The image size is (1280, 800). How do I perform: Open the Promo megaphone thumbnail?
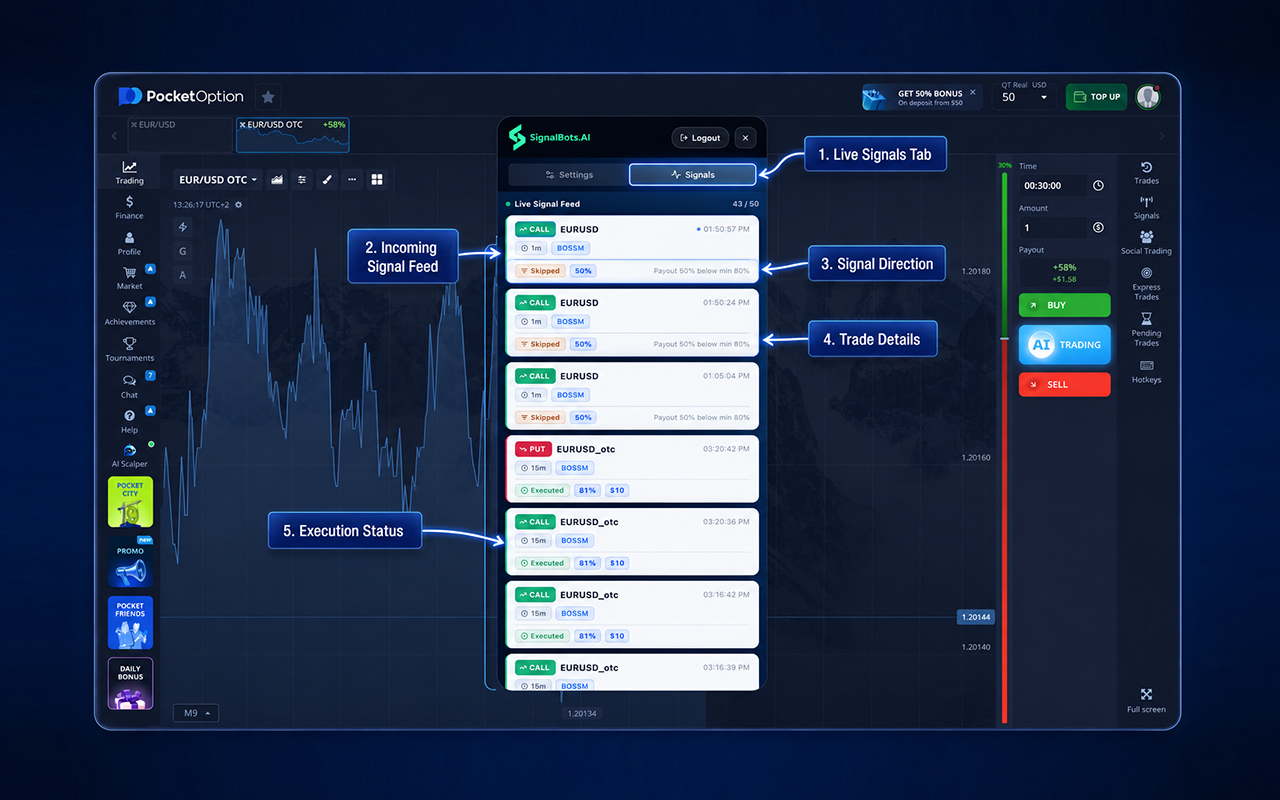point(130,562)
